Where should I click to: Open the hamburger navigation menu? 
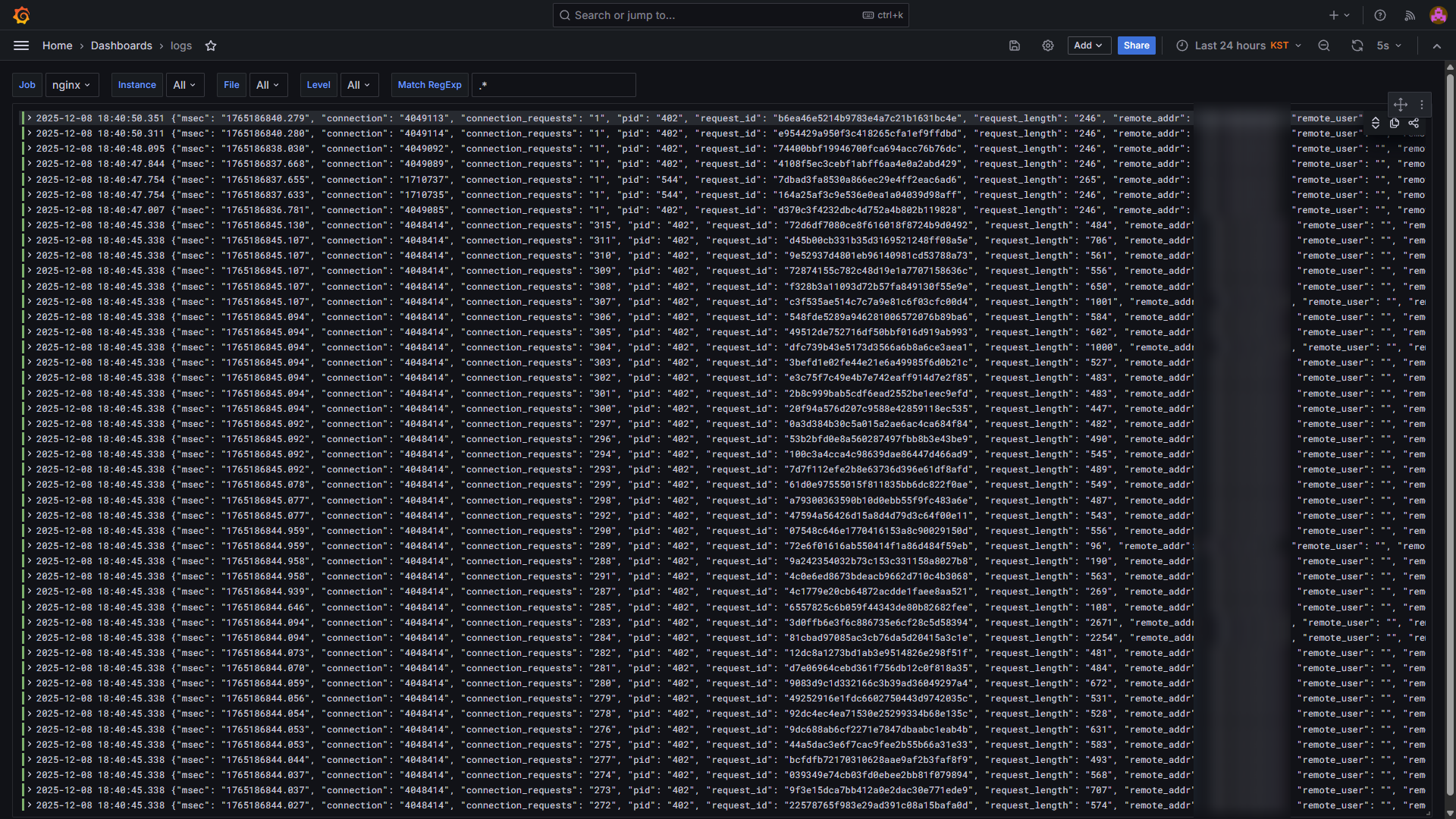[21, 45]
